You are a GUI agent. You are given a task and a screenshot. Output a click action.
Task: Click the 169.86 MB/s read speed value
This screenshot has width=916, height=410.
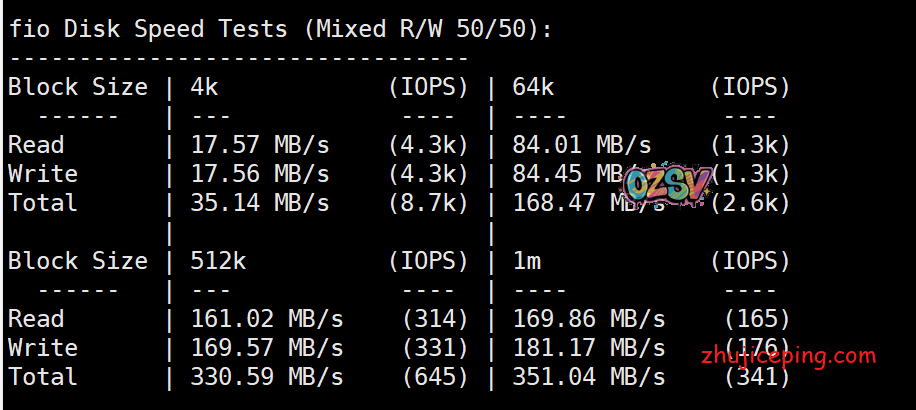click(x=588, y=319)
